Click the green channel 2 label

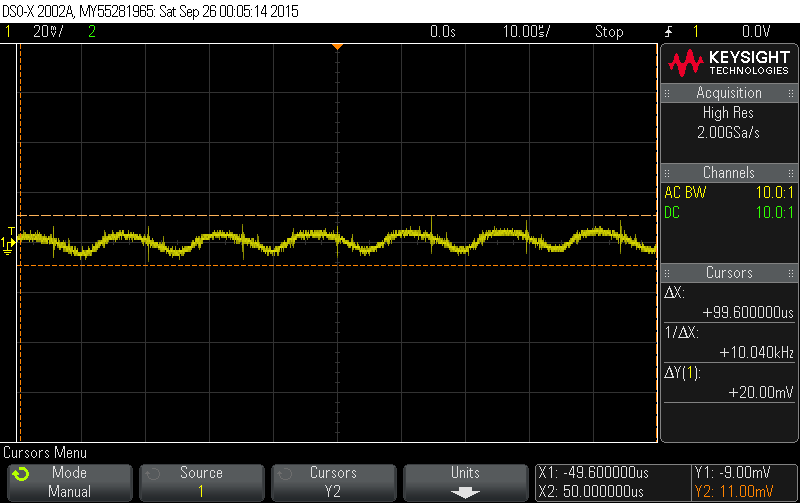coord(92,32)
